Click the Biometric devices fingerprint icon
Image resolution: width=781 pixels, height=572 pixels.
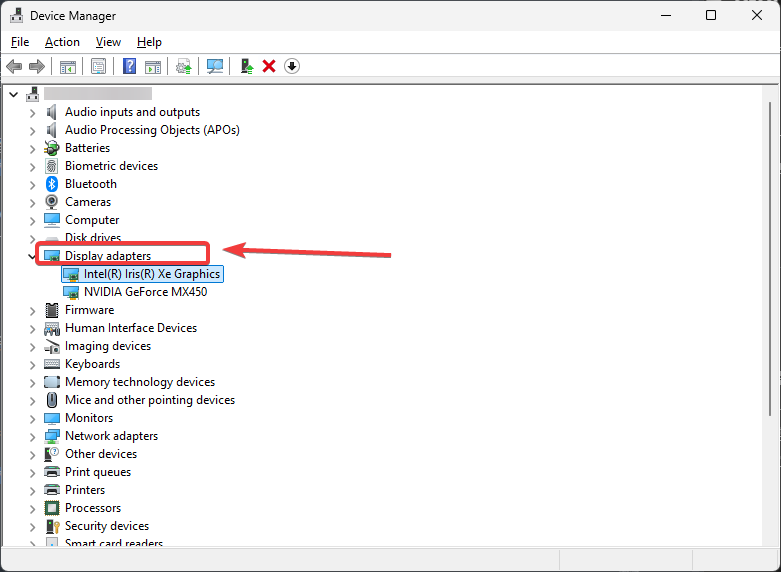(x=52, y=166)
